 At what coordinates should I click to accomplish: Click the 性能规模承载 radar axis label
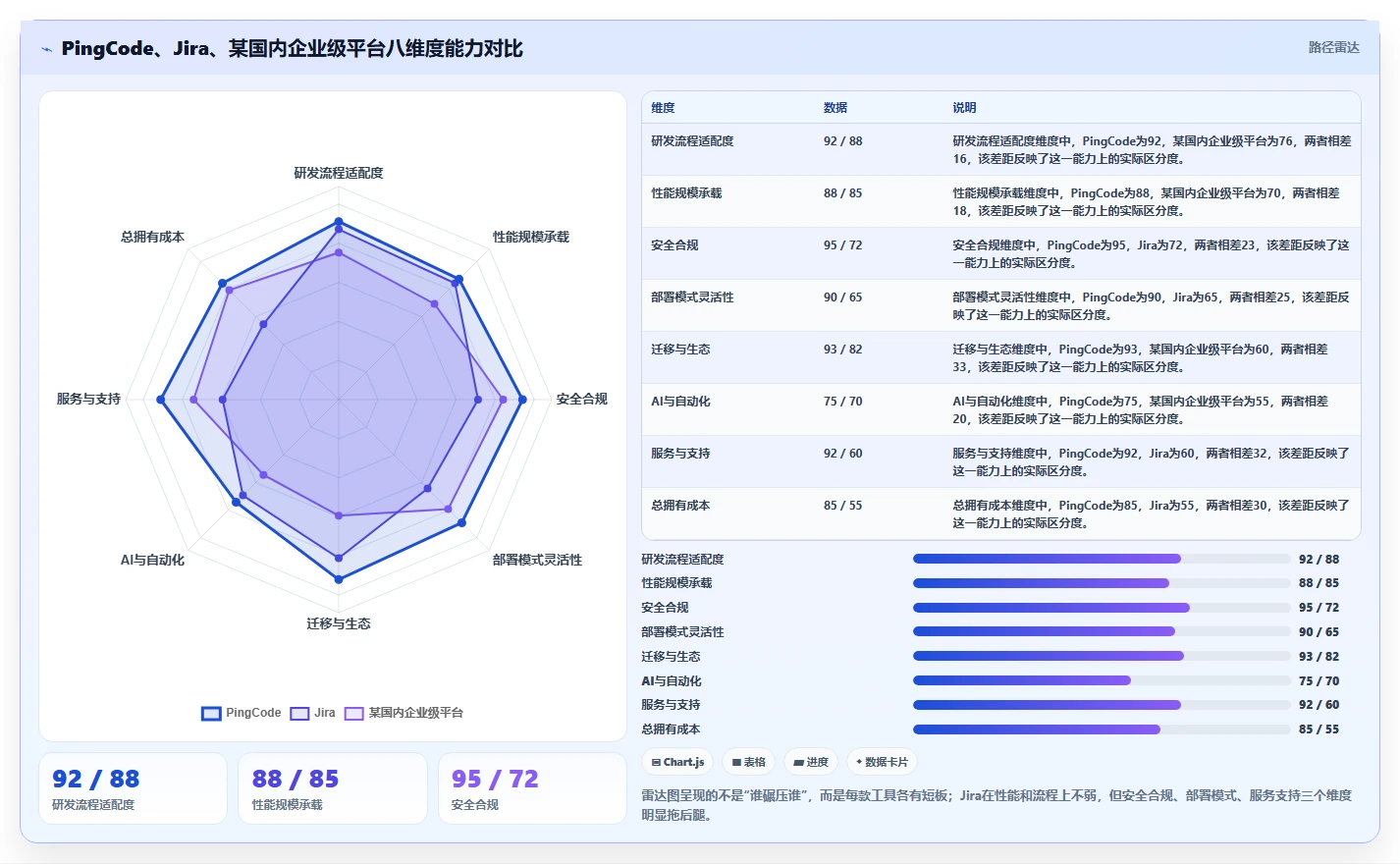point(531,237)
